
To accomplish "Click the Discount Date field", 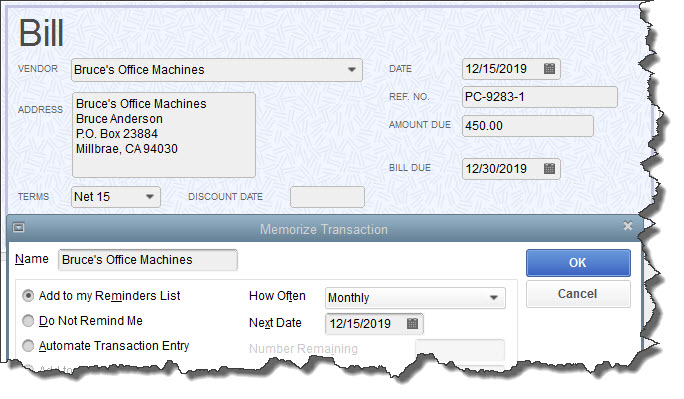I will click(x=327, y=197).
